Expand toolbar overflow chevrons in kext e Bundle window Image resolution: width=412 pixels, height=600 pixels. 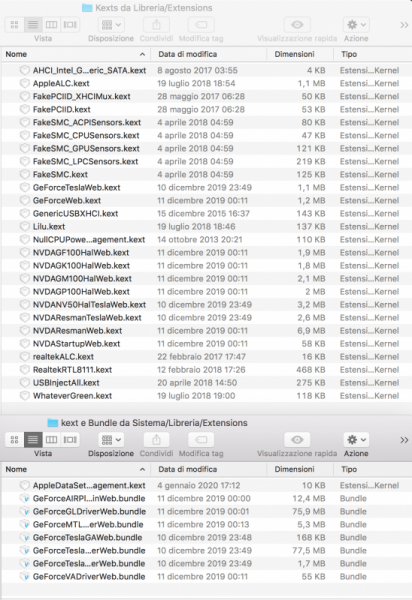[x=404, y=440]
